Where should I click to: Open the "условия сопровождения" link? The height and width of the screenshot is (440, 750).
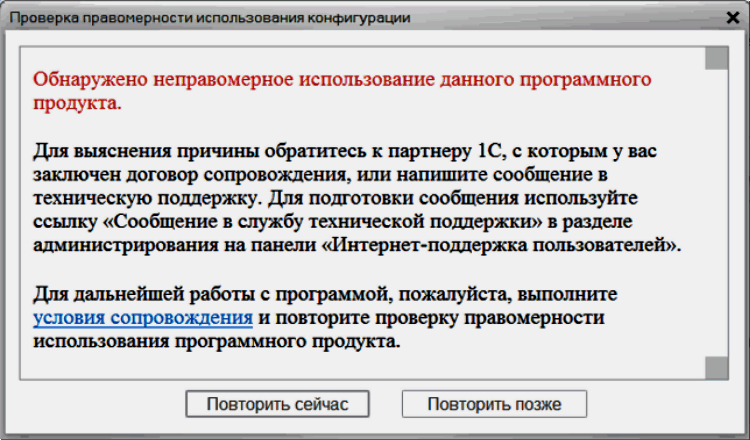[x=142, y=318]
